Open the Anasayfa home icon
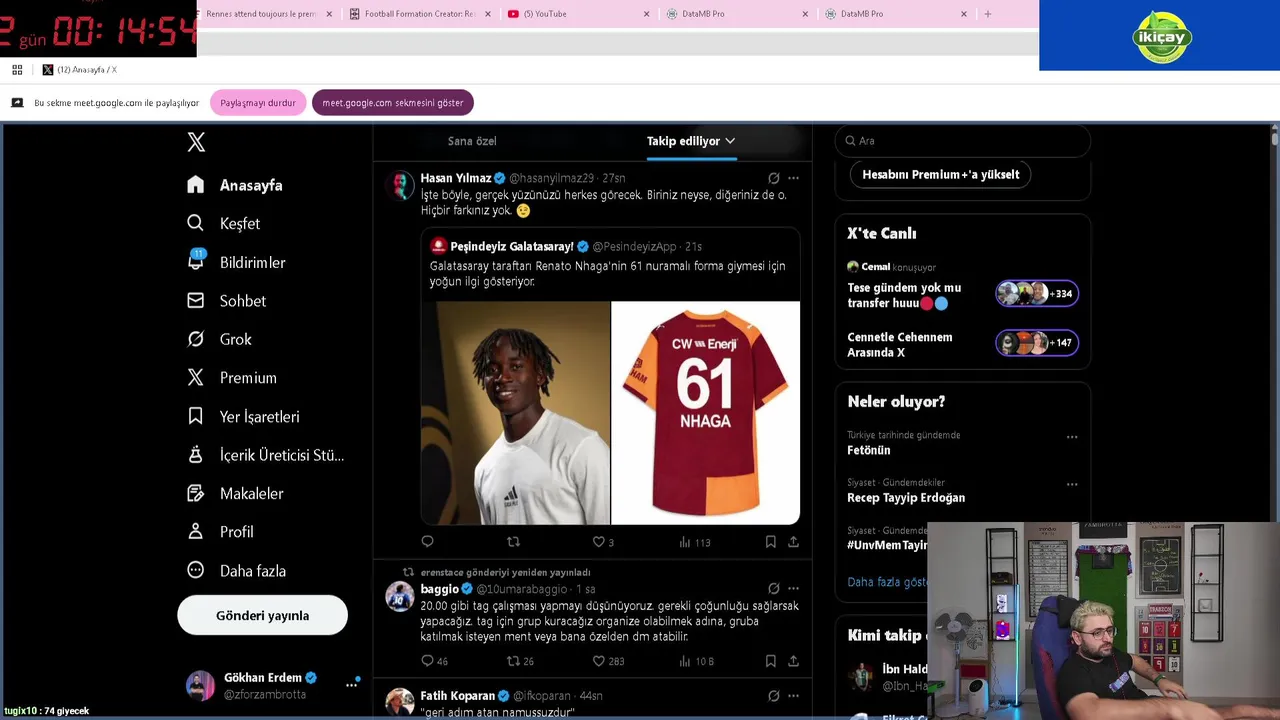 196,185
